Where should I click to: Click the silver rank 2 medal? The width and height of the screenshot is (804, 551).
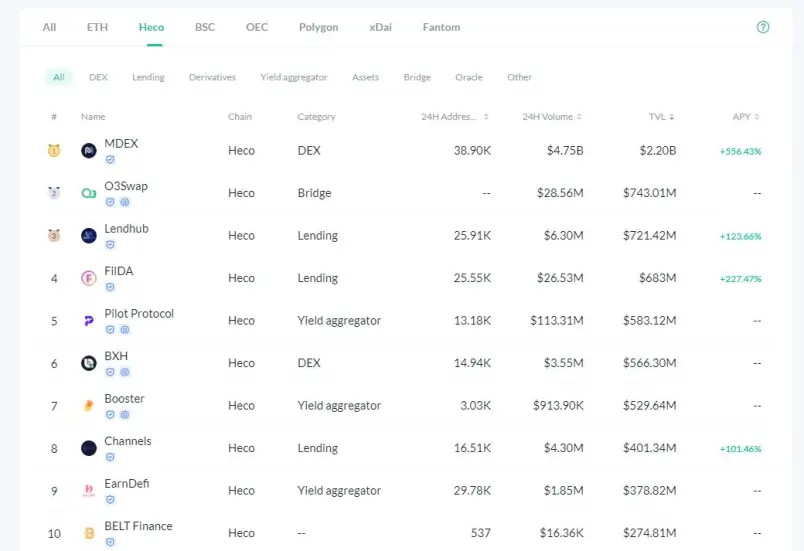pos(54,193)
